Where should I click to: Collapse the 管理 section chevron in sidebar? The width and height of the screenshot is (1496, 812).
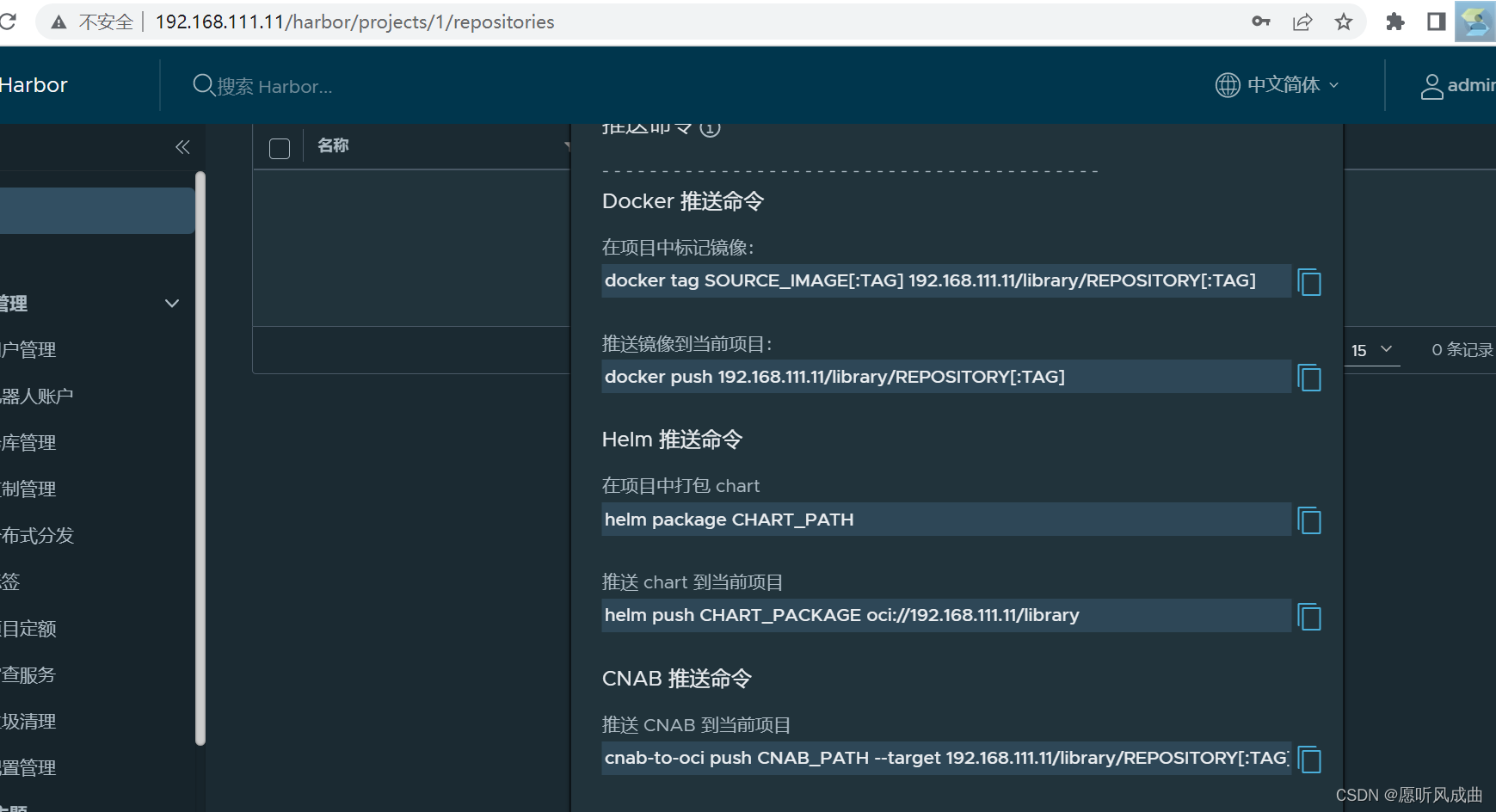[172, 304]
